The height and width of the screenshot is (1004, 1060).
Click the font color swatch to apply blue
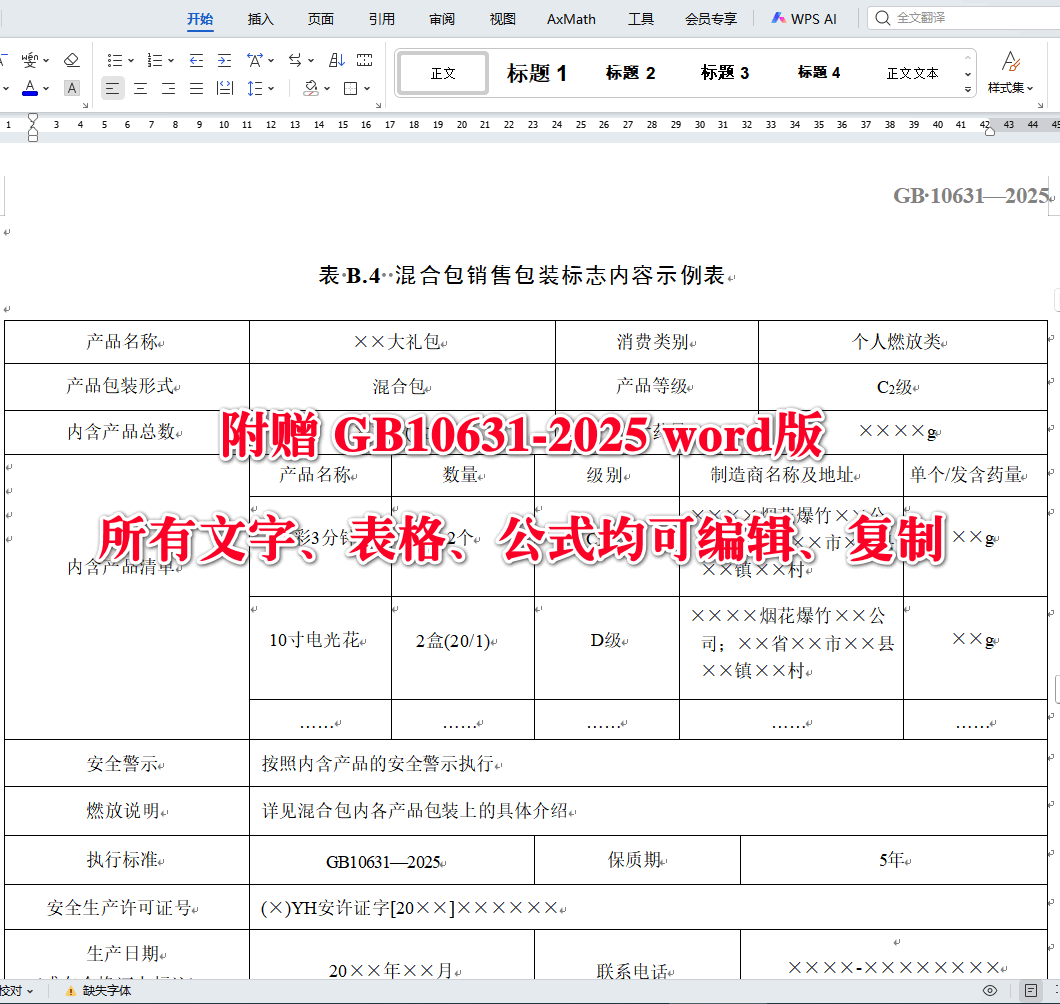tap(29, 86)
